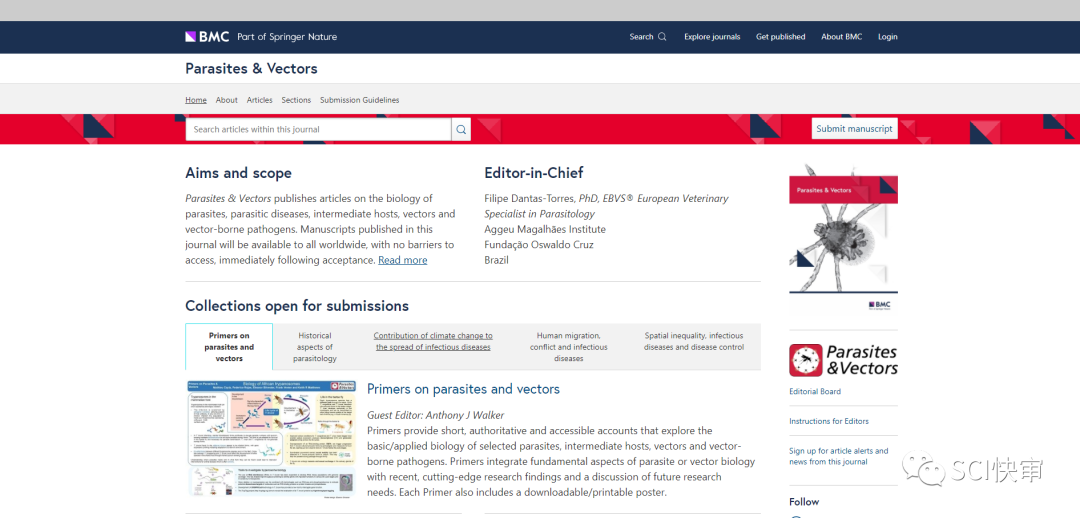Go to About BMC
This screenshot has height=518, width=1080.
(x=841, y=37)
